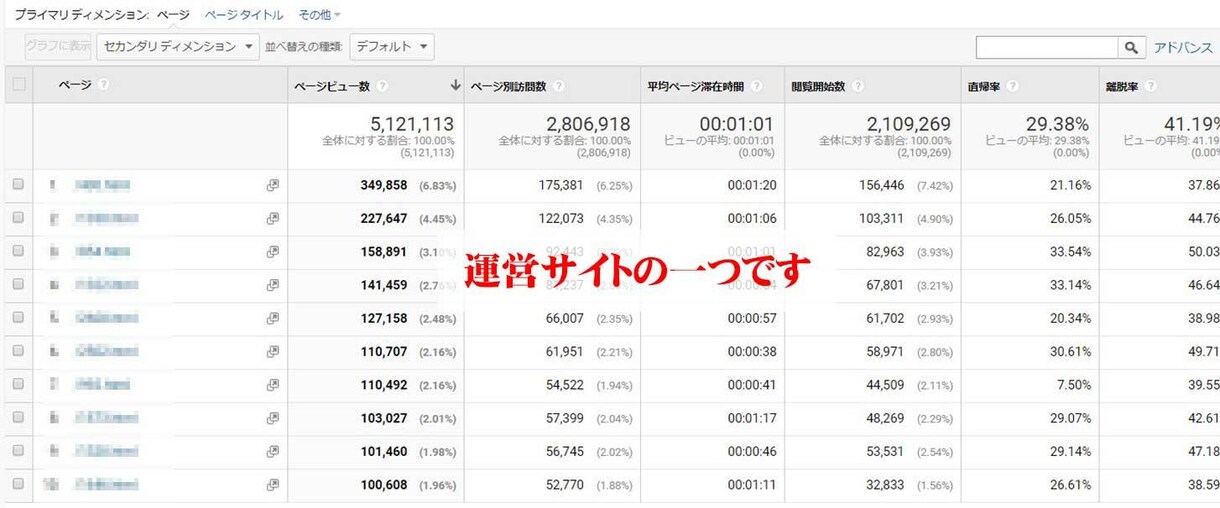Focus the table search input field
Viewport: 1220px width, 508px height.
(1047, 47)
